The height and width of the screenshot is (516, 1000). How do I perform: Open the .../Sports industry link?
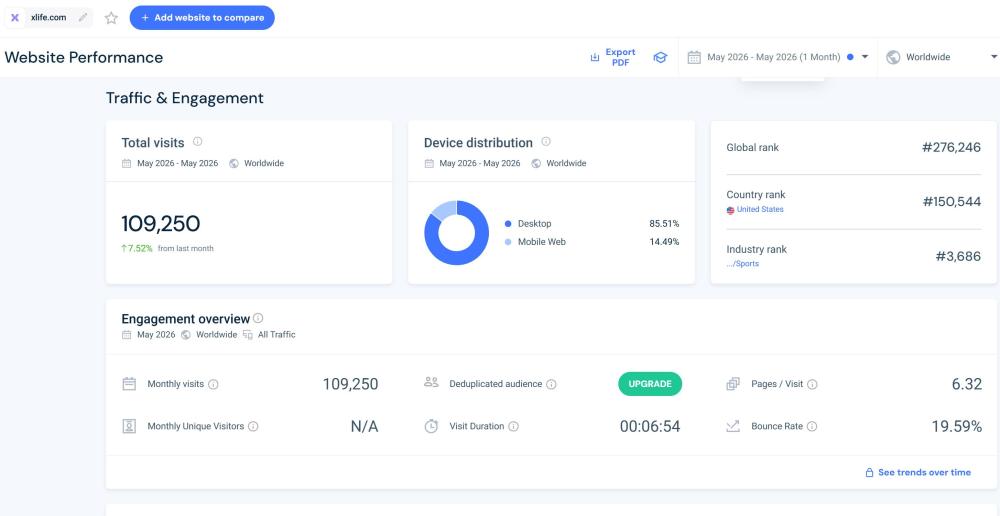click(742, 263)
